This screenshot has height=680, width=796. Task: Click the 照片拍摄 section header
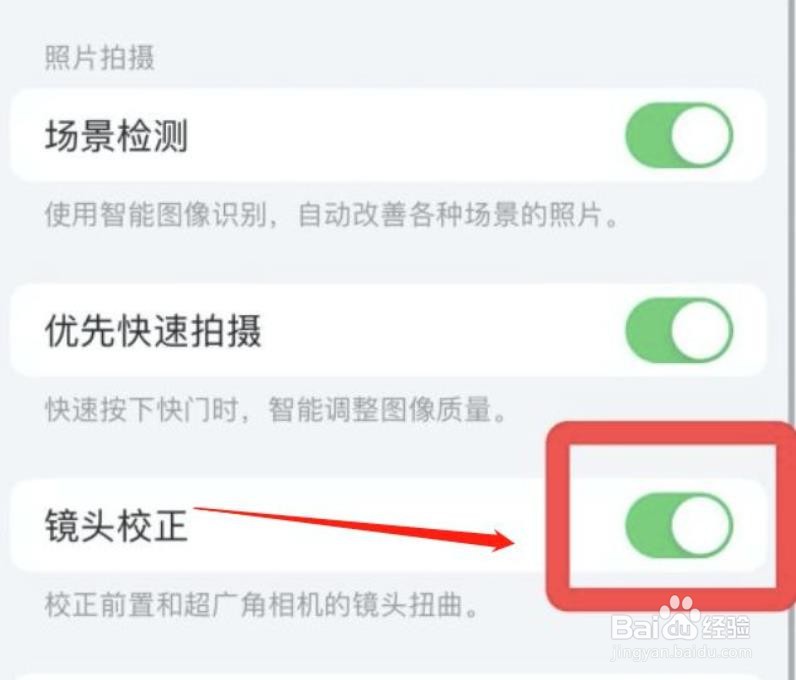point(100,57)
